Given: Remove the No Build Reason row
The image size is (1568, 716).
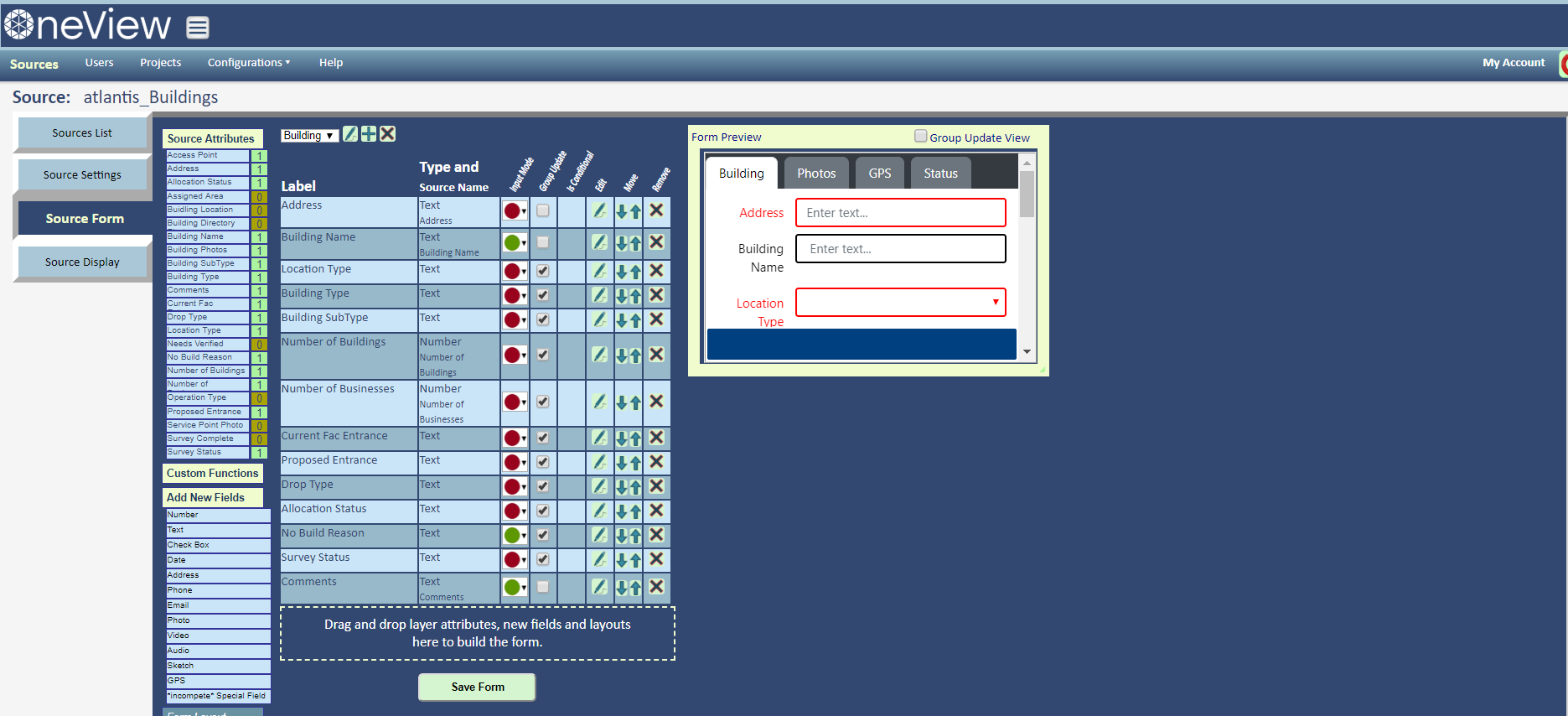Looking at the screenshot, I should (x=657, y=535).
